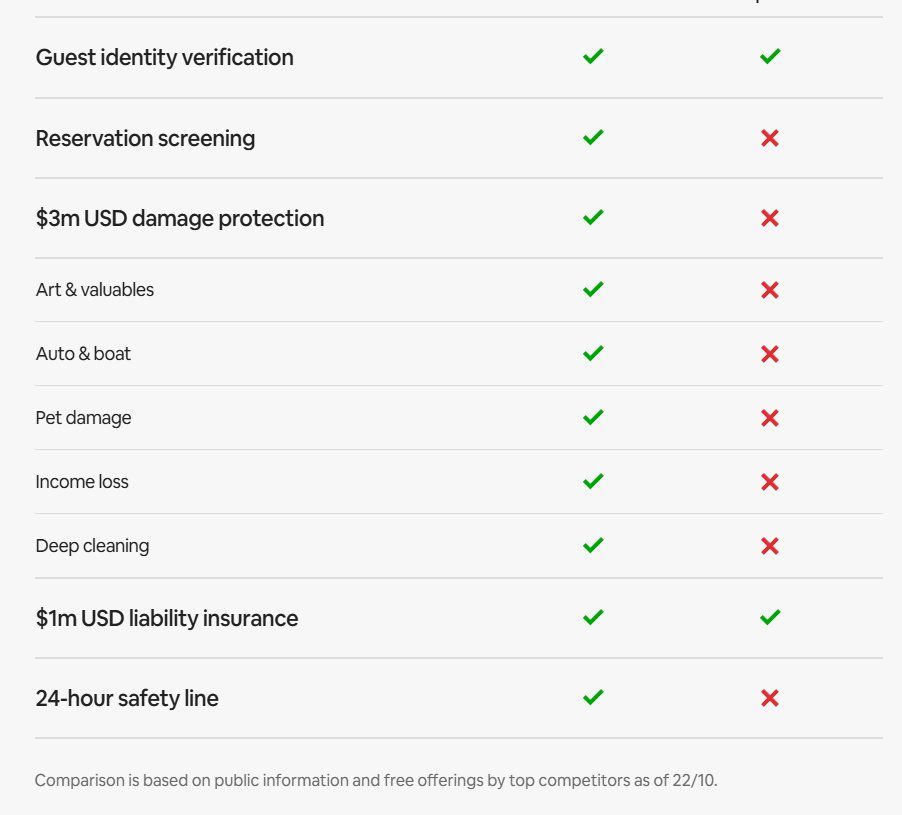Click competitor green checkmark for $1m liability insurance
The width and height of the screenshot is (902, 815).
[x=769, y=618]
